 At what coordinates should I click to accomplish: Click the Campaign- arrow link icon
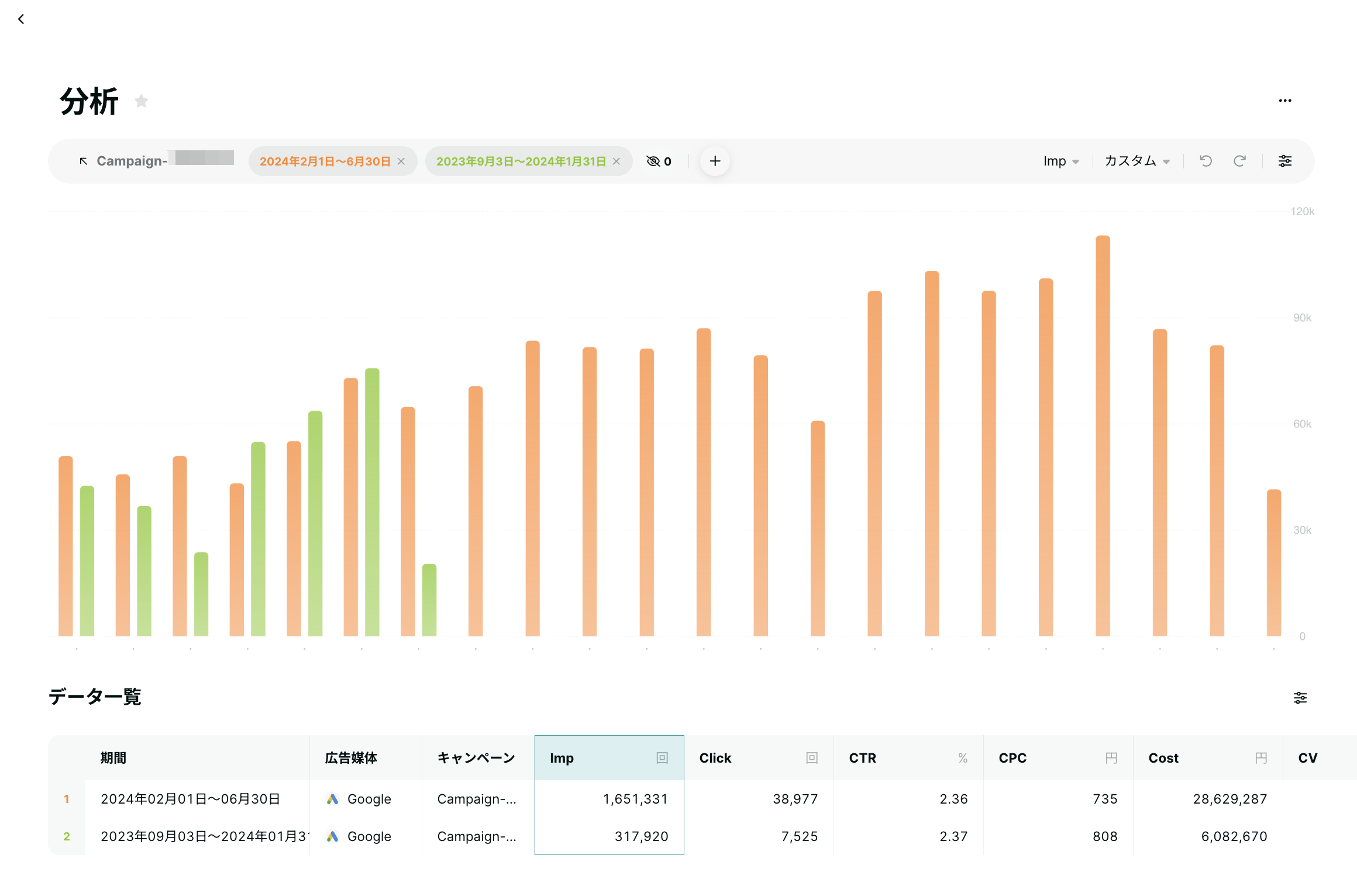tap(84, 161)
